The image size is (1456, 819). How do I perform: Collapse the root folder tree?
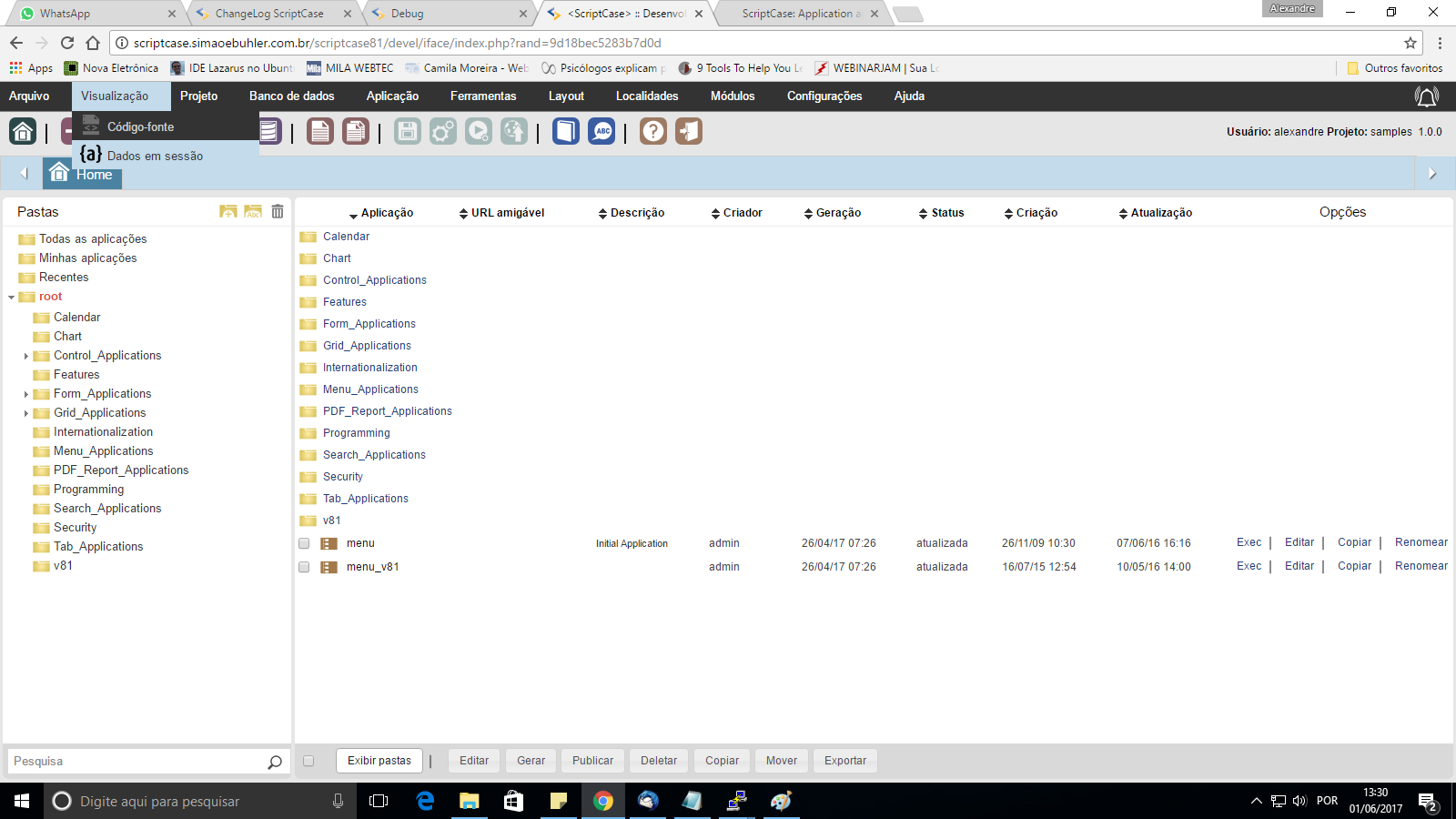pyautogui.click(x=12, y=298)
